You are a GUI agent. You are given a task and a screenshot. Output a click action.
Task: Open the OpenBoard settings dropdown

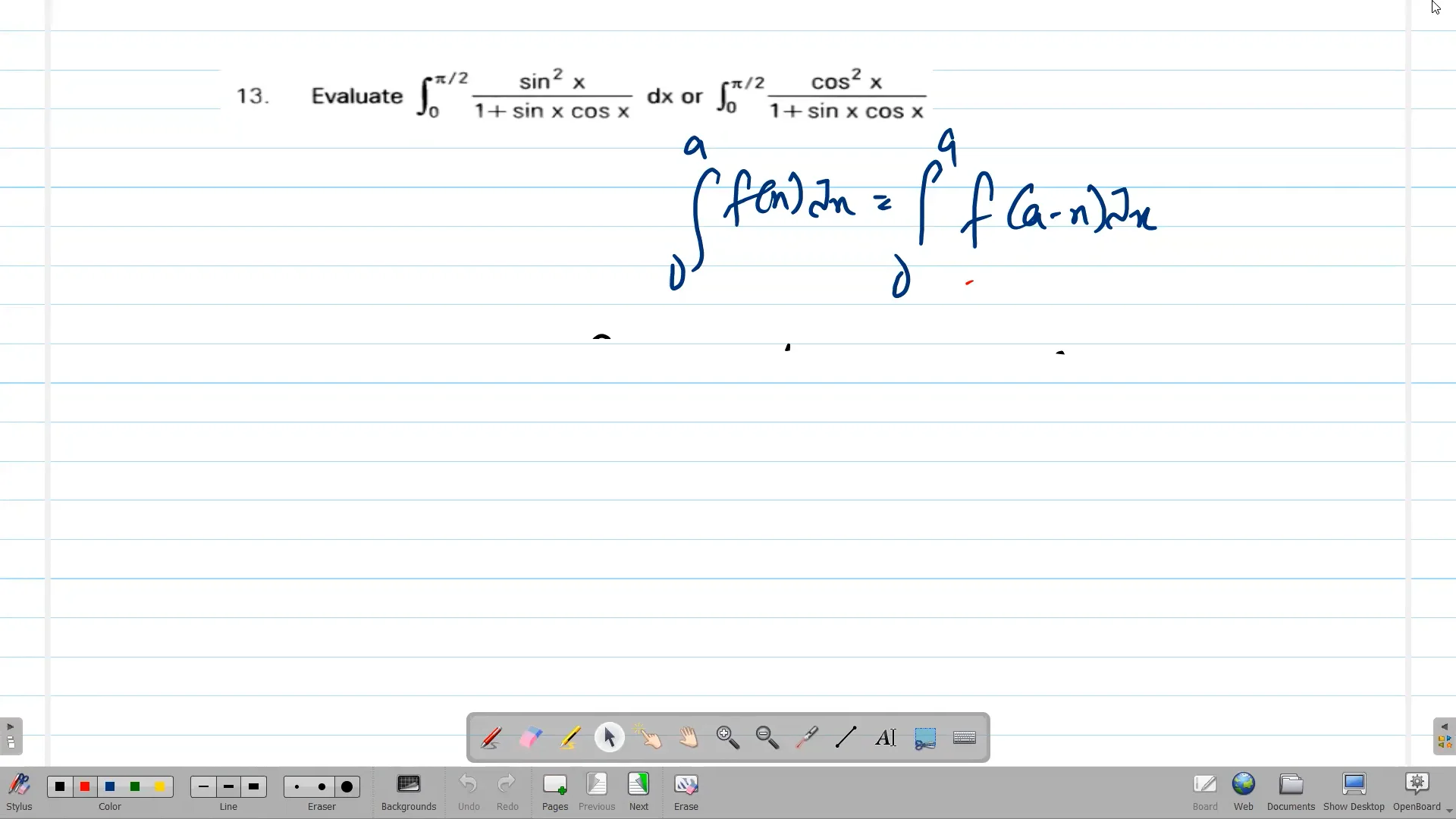pyautogui.click(x=1417, y=791)
